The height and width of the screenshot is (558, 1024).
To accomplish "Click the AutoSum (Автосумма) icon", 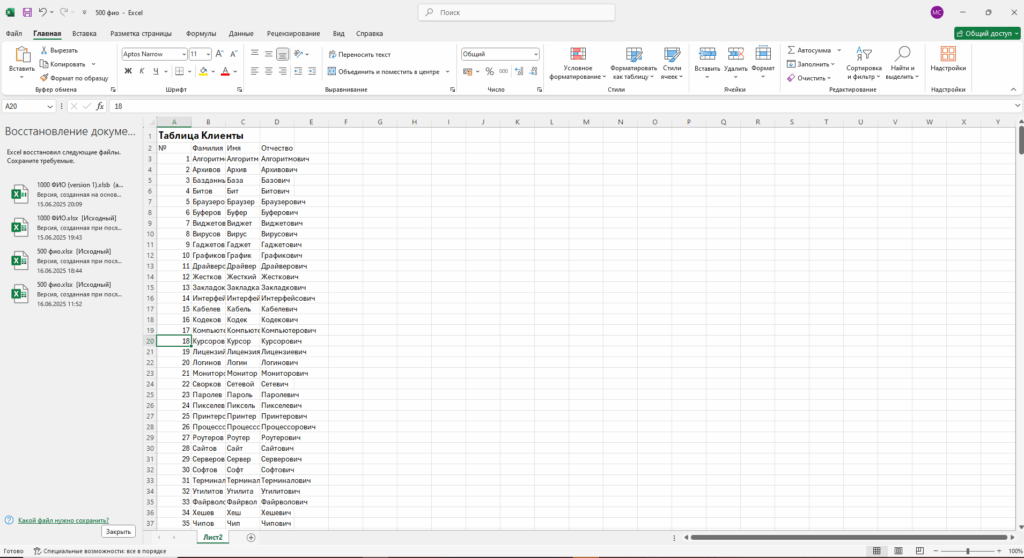I will pyautogui.click(x=791, y=50).
